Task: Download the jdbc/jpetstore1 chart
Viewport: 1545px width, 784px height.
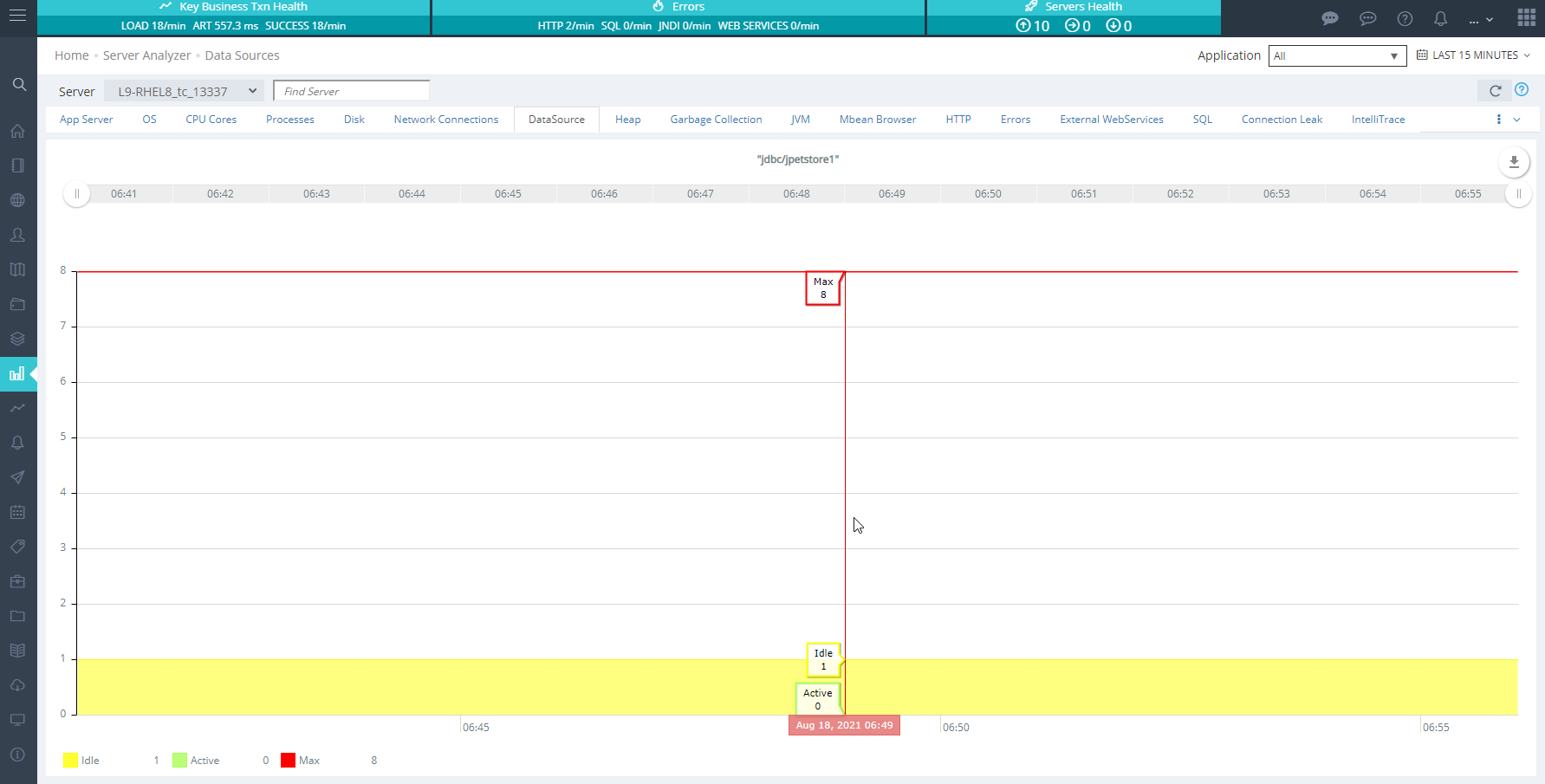Action: (1514, 162)
